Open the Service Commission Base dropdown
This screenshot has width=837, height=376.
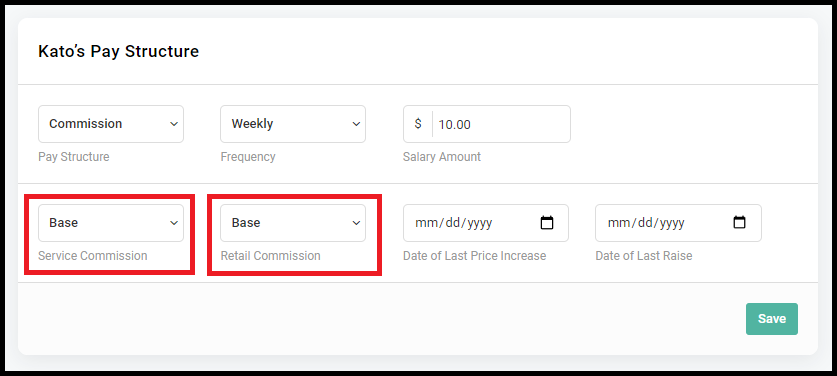pos(111,223)
